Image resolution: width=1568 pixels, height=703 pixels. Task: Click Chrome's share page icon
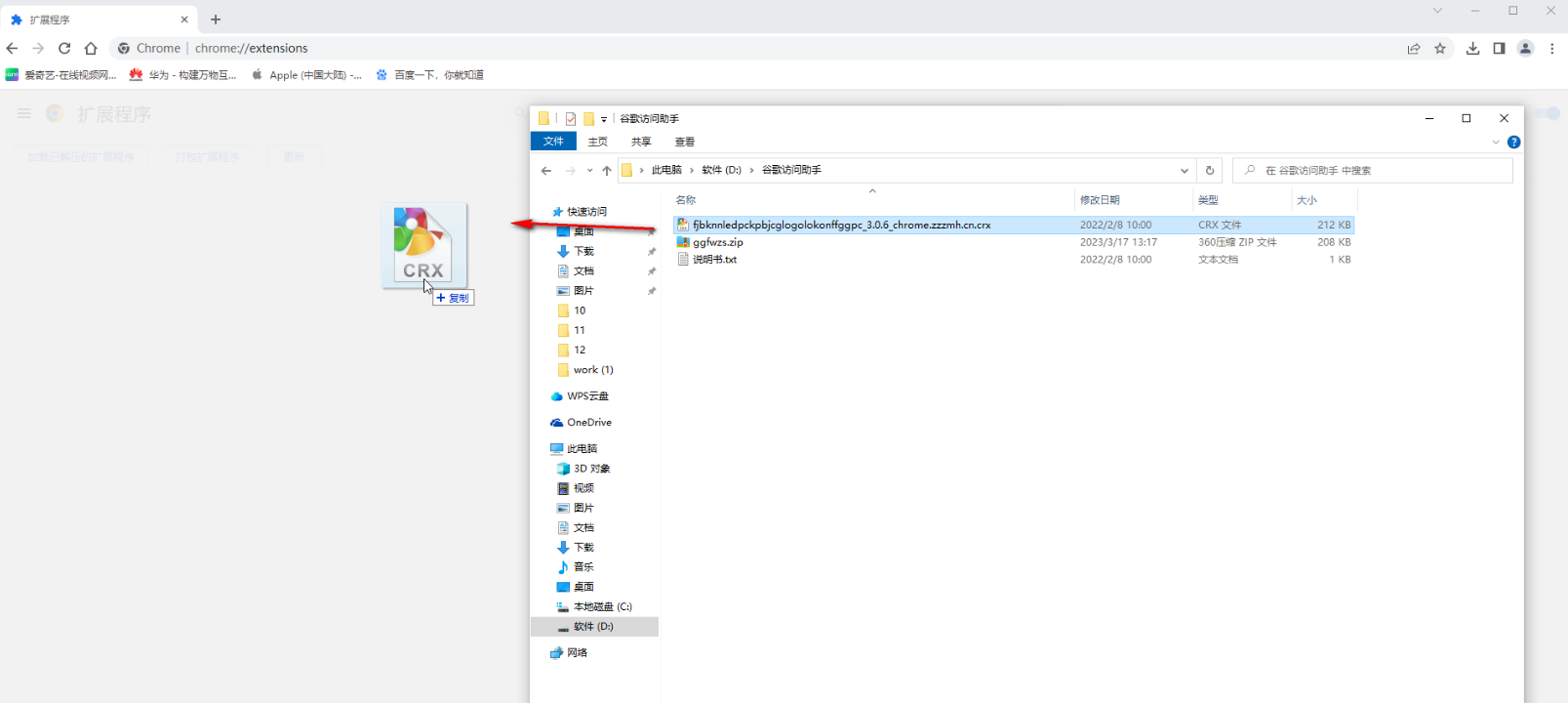(x=1414, y=49)
